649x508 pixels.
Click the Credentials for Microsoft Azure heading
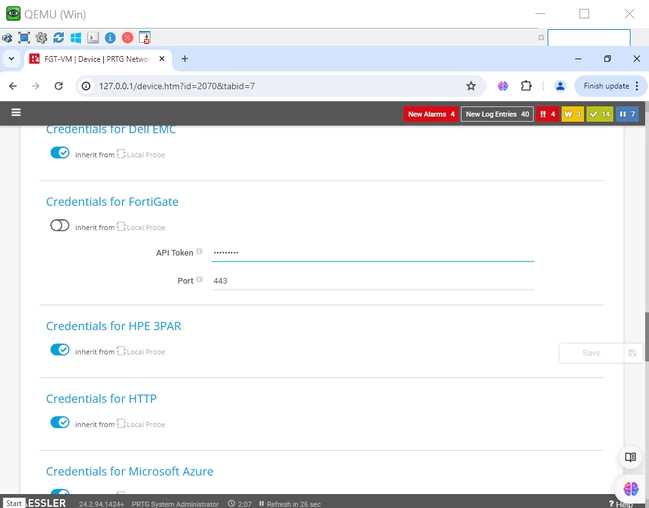pos(130,471)
